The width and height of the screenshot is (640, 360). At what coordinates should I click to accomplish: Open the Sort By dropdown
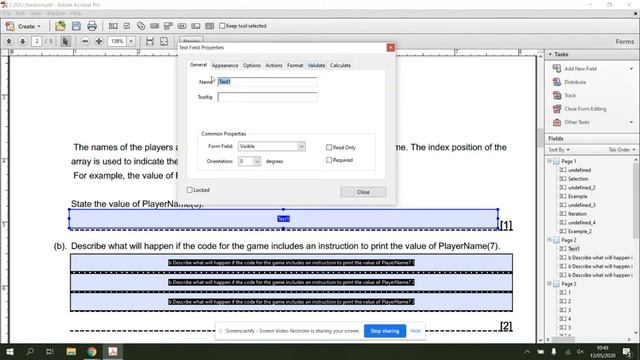559,150
